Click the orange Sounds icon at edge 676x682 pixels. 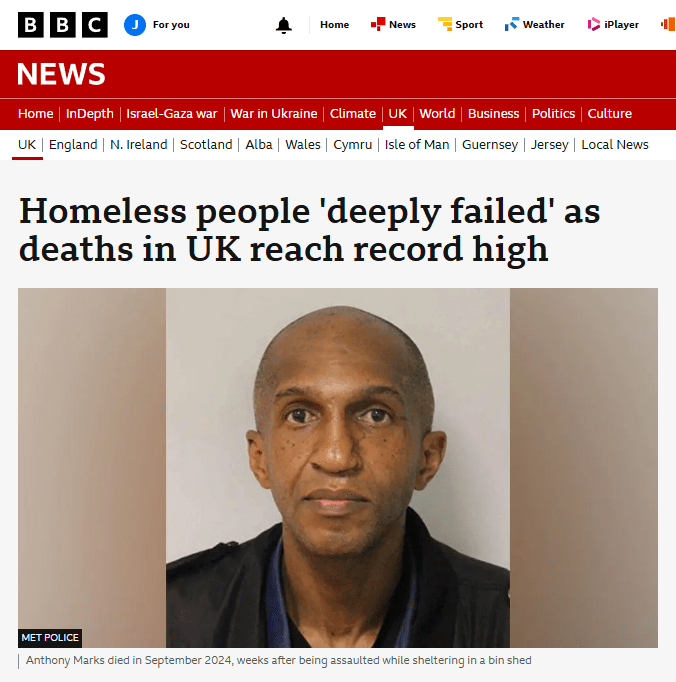[x=668, y=24]
